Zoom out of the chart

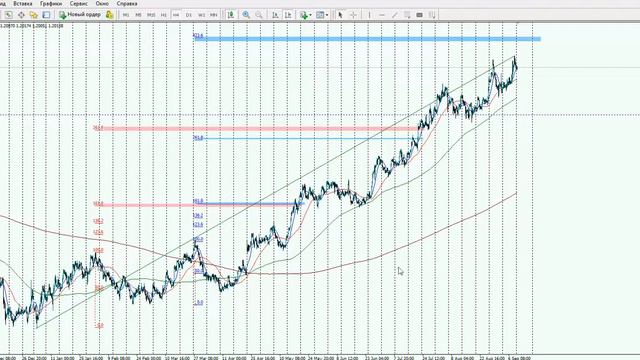[x=259, y=15]
